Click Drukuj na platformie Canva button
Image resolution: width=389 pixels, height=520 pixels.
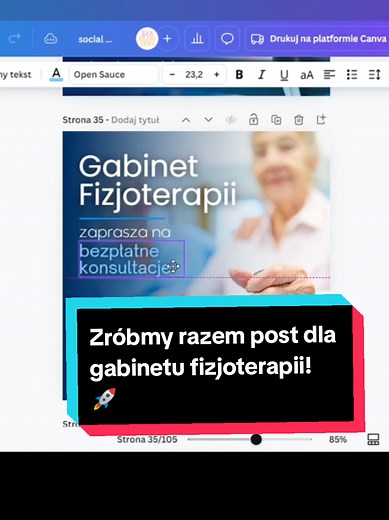tap(318, 39)
